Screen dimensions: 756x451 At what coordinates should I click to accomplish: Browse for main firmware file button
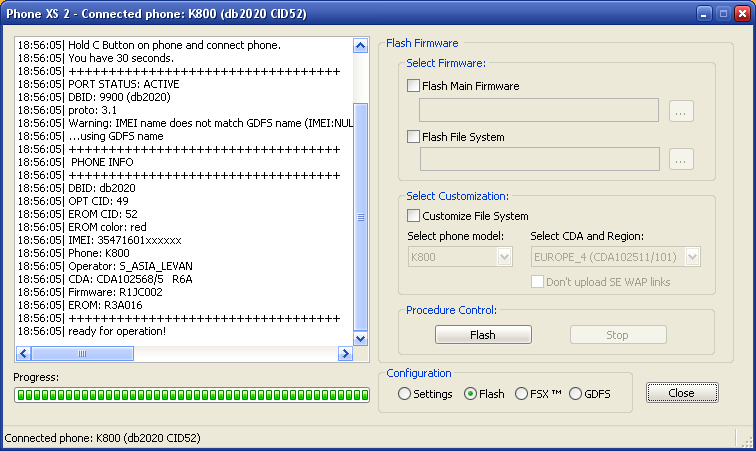(681, 110)
